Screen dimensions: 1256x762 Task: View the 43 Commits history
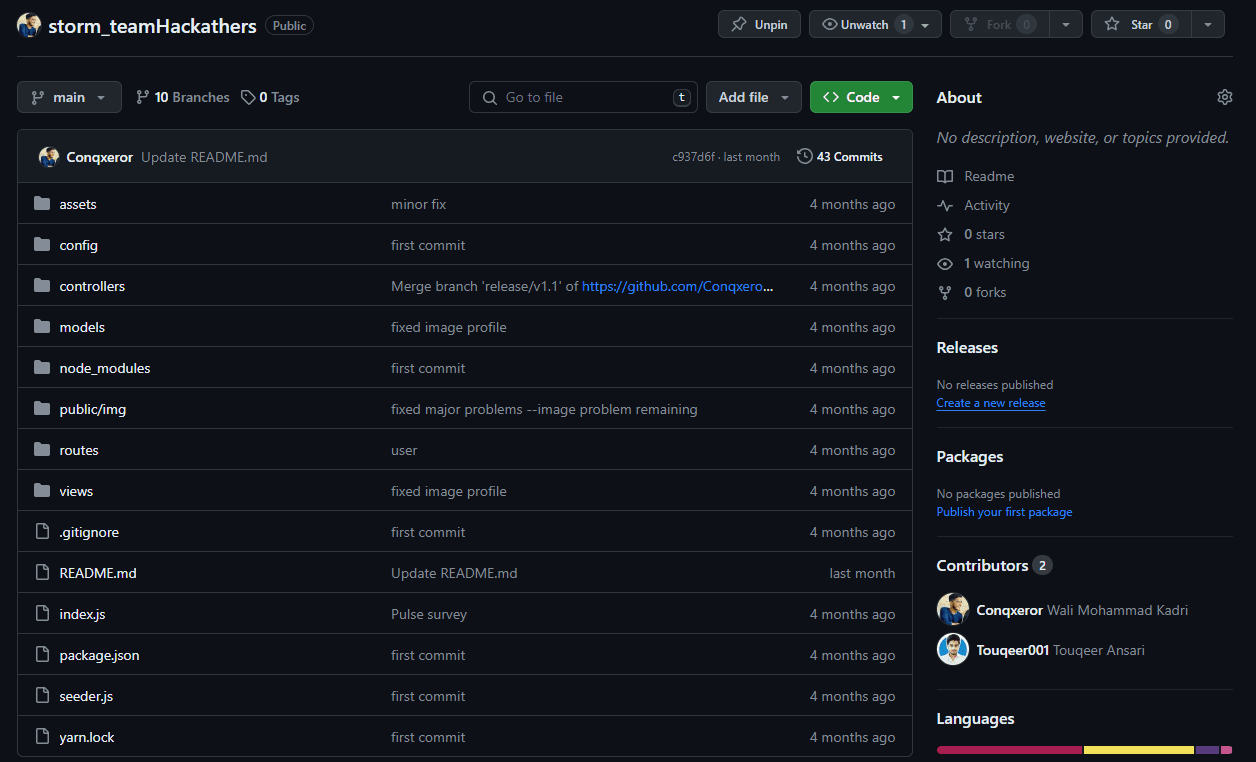[840, 157]
